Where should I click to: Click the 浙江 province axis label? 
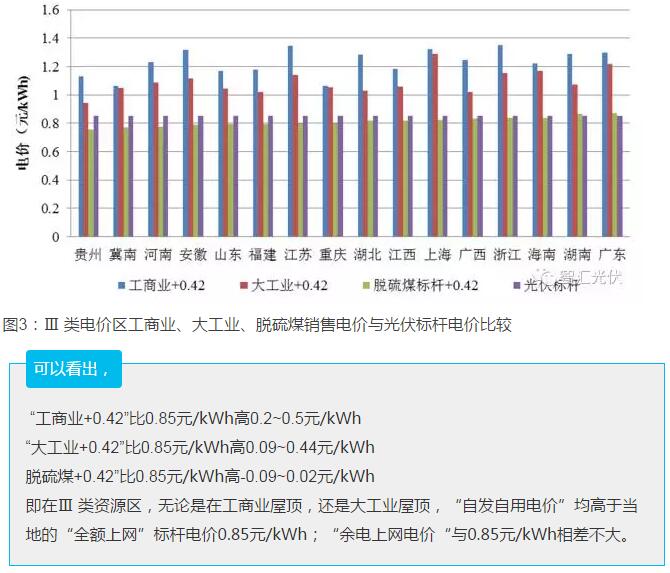pos(506,255)
